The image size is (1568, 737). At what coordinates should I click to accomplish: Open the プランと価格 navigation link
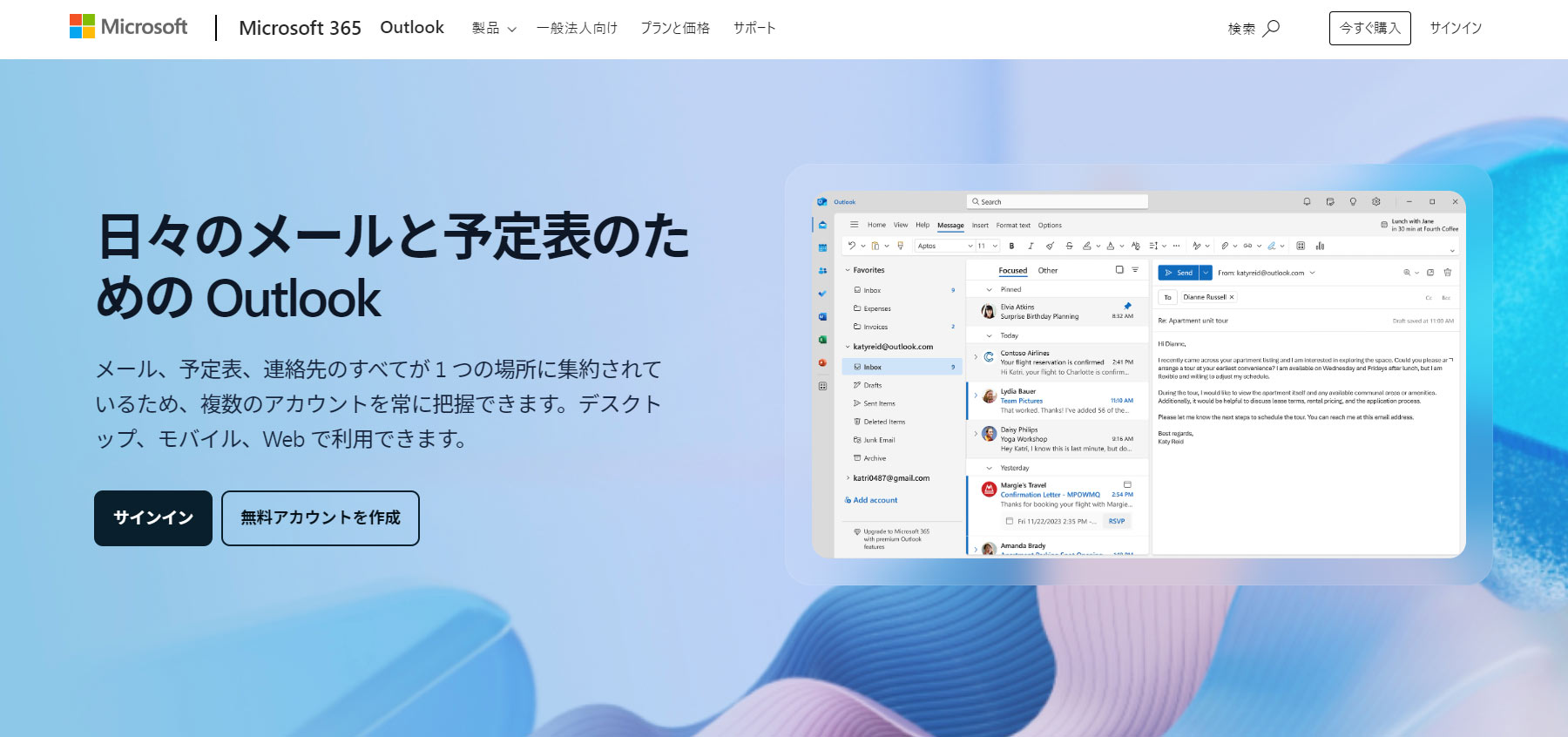click(675, 28)
